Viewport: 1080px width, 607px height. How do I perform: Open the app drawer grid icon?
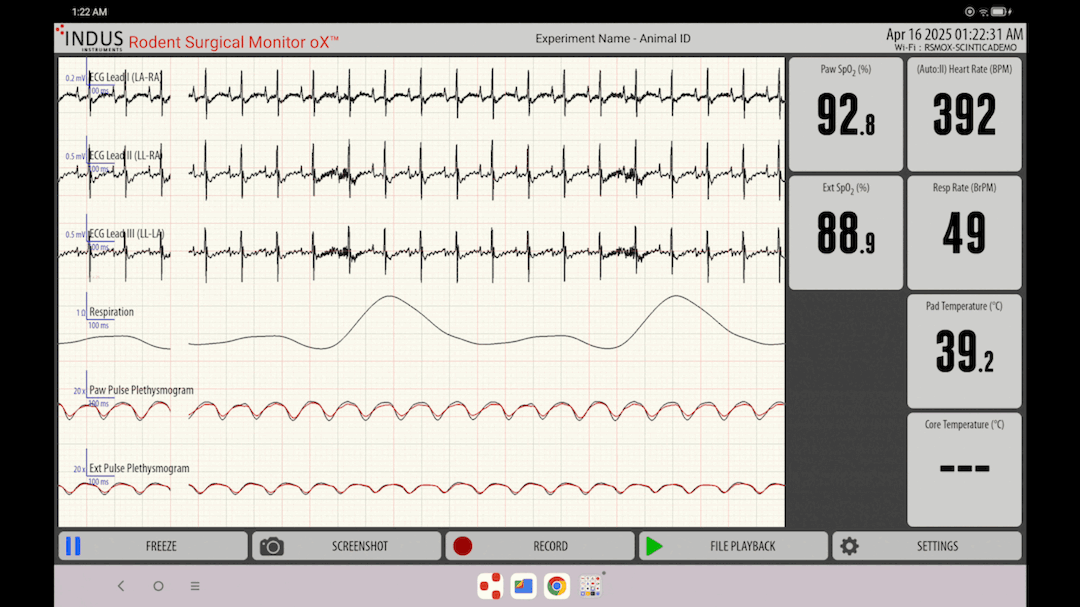pyautogui.click(x=591, y=586)
